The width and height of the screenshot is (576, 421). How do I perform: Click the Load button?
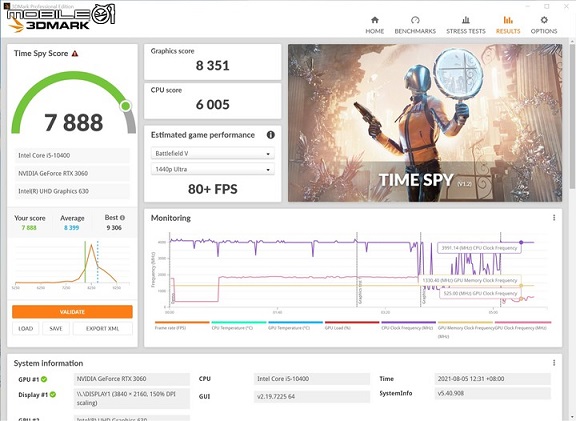click(x=26, y=328)
